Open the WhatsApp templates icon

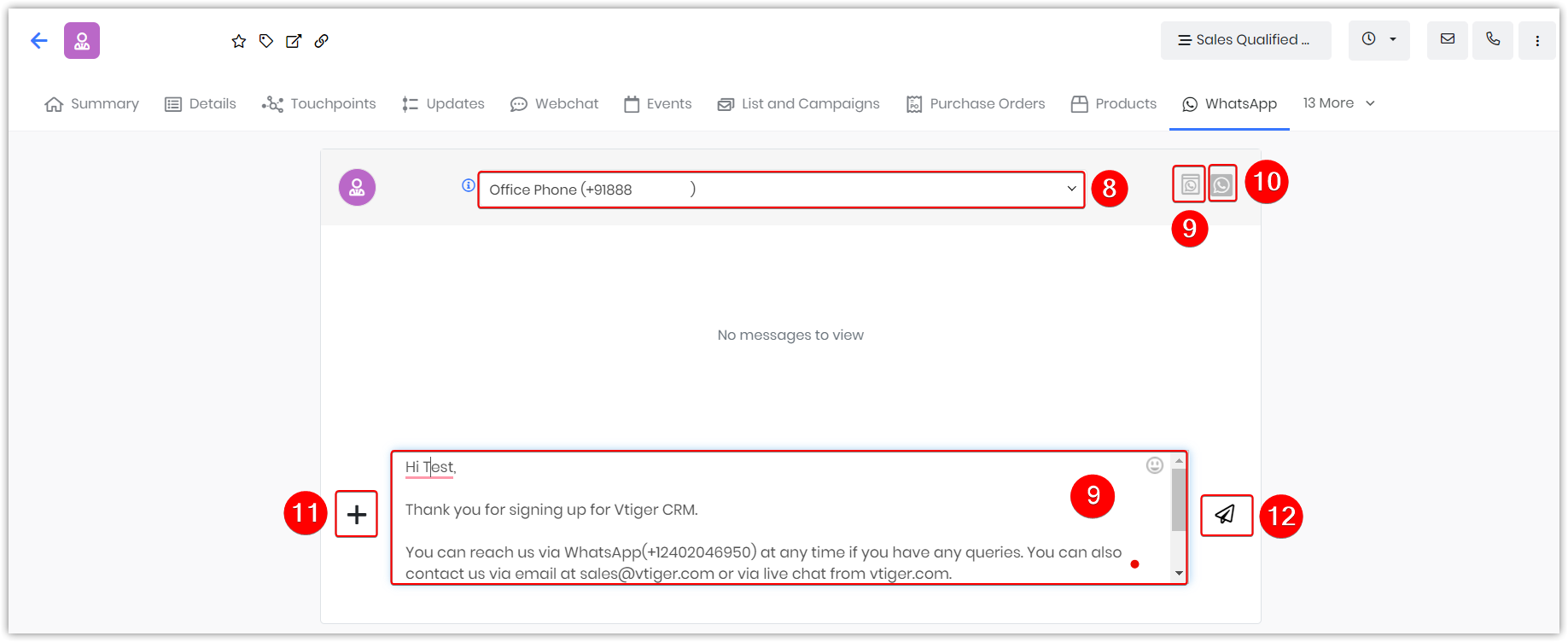1190,184
